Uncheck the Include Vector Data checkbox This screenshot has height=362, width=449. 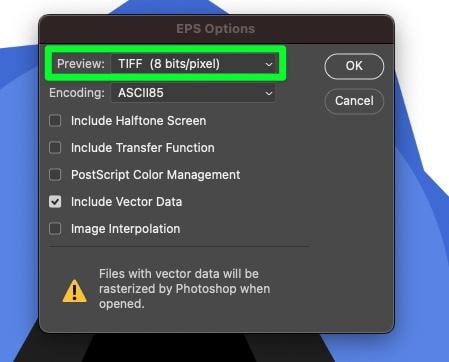[55, 202]
